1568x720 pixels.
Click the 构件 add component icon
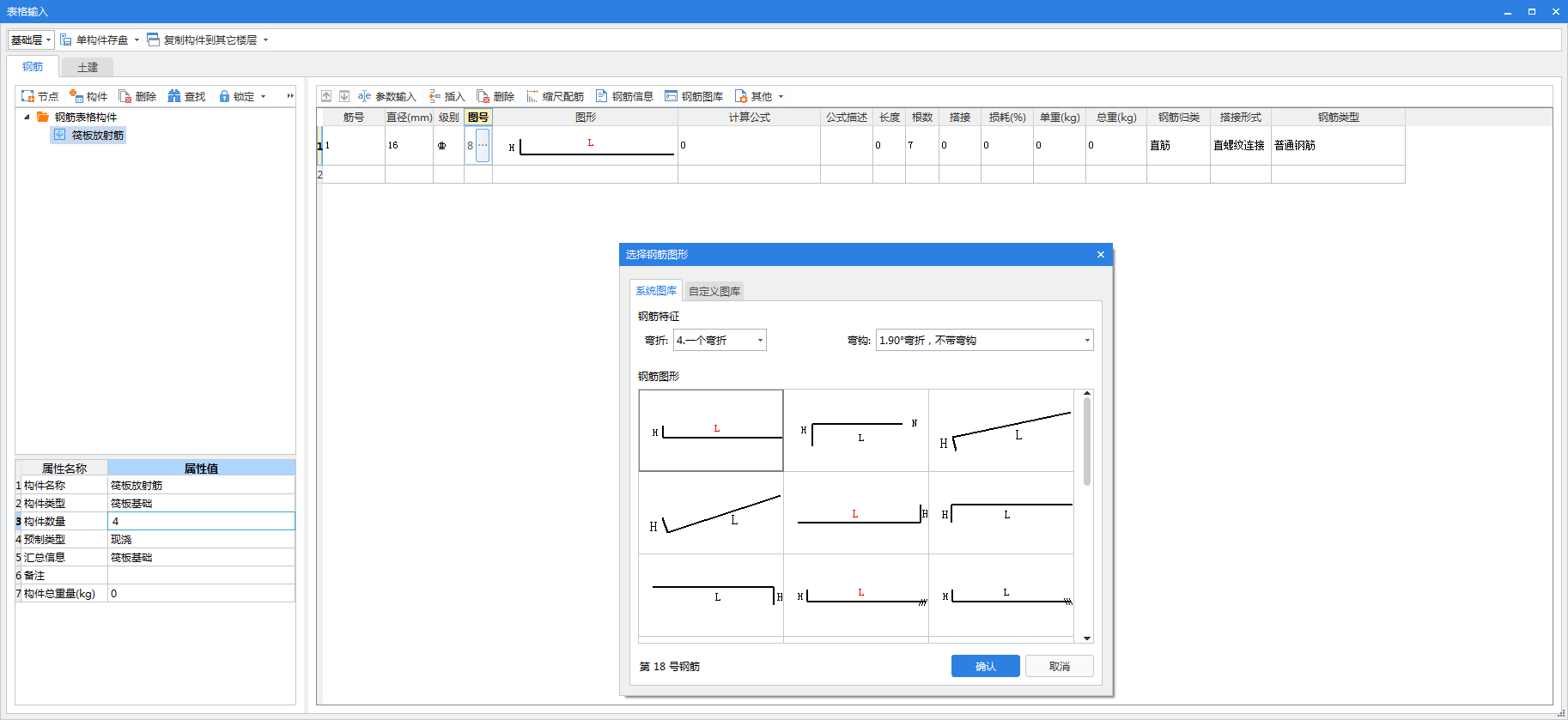click(x=76, y=96)
